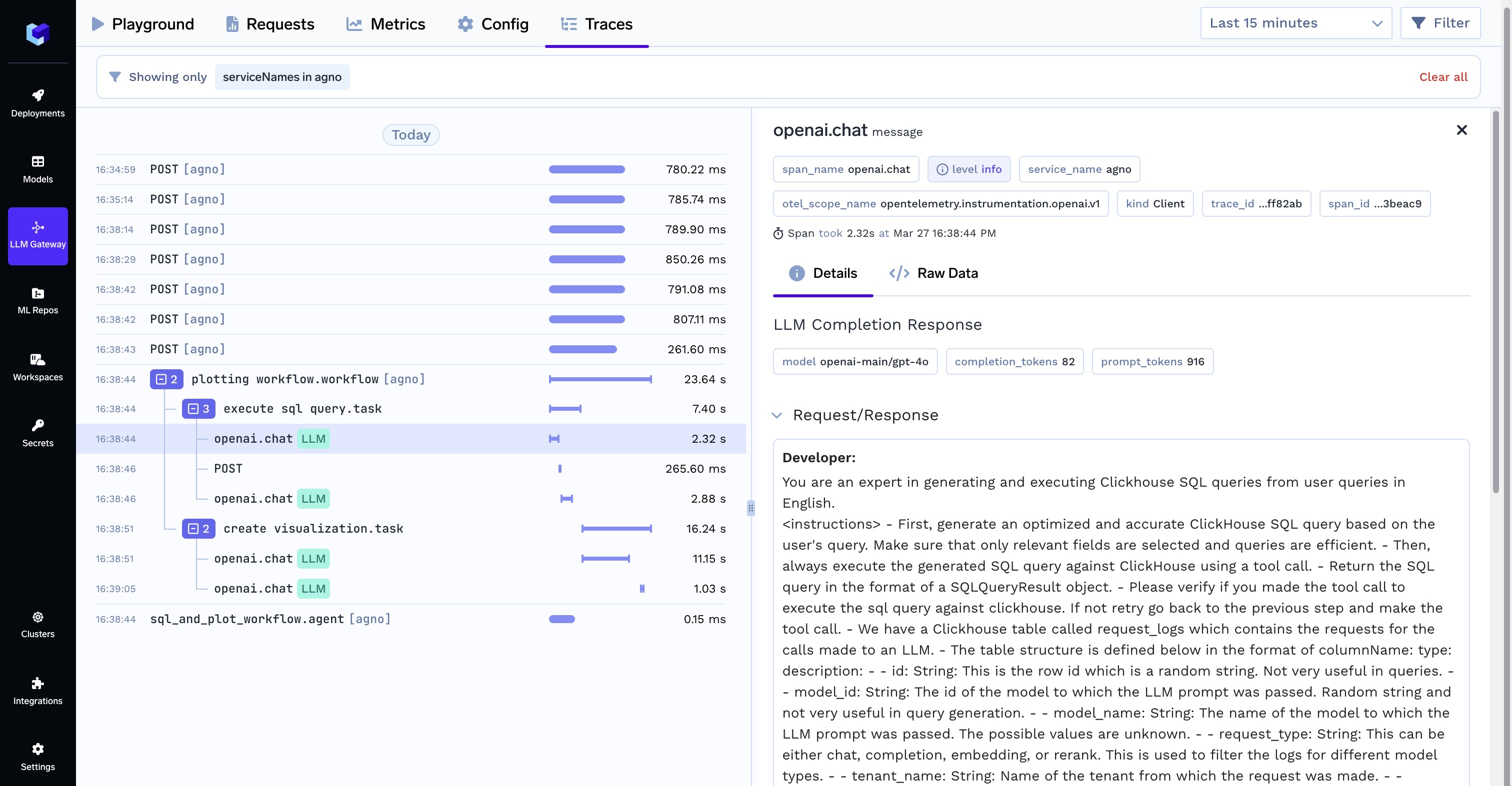Collapse the execute sql query.task node
The image size is (1512, 786).
[x=198, y=409]
